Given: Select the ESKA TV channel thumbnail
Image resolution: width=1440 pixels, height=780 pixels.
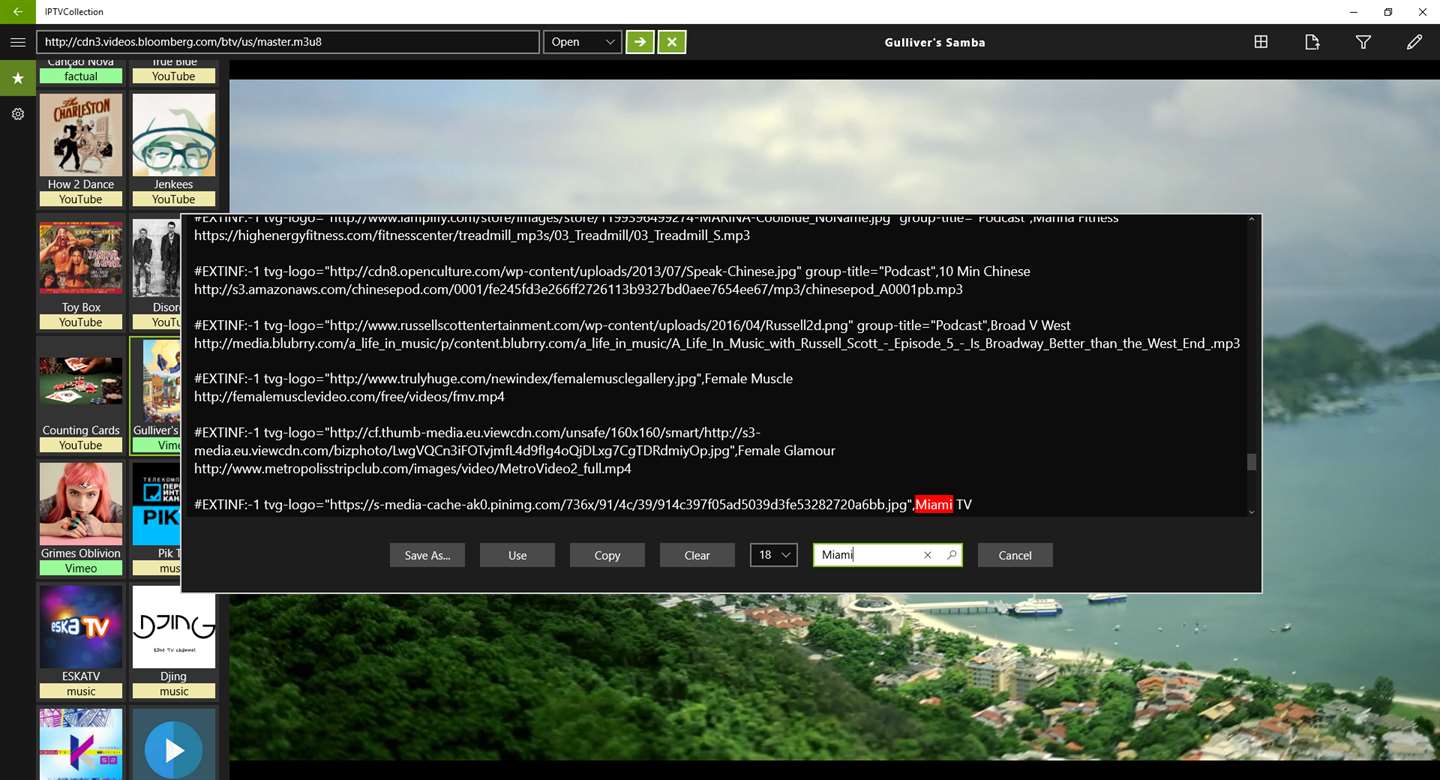Looking at the screenshot, I should coord(81,627).
